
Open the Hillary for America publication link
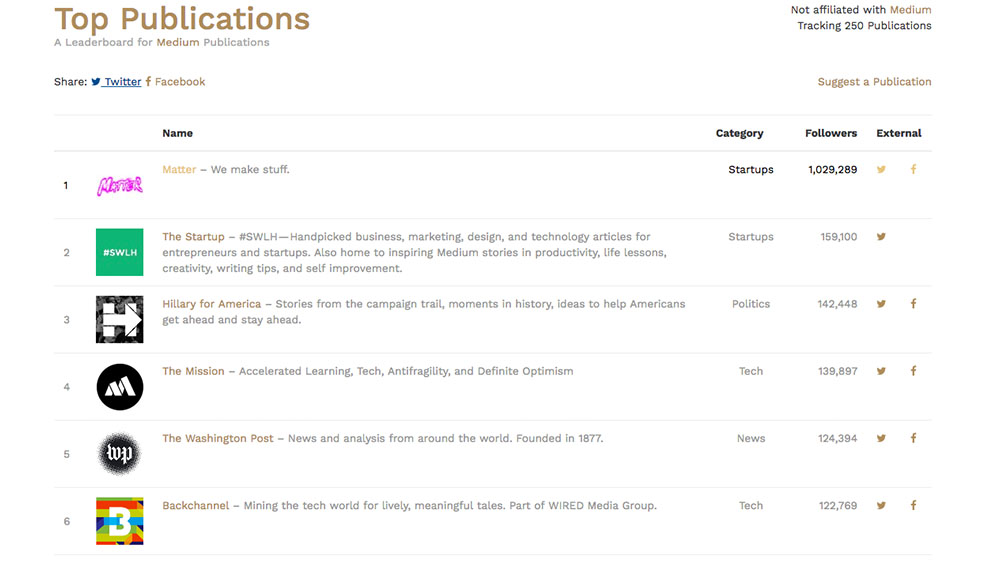coord(211,304)
